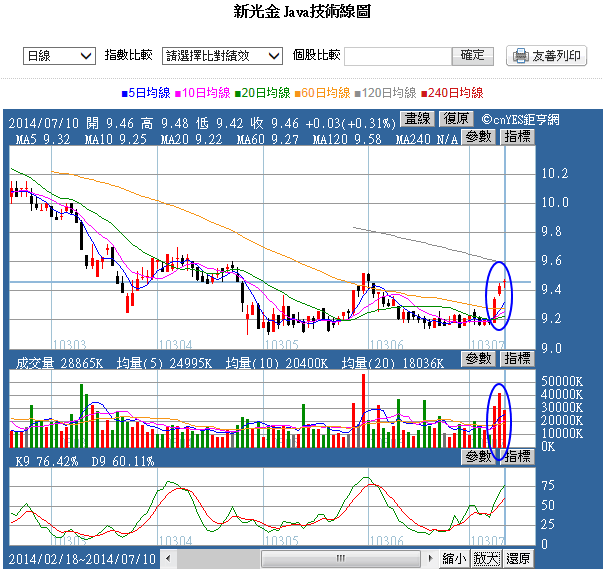Image resolution: width=603 pixels, height=569 pixels.
Task: Click the 確定 confirm button
Action: (473, 56)
